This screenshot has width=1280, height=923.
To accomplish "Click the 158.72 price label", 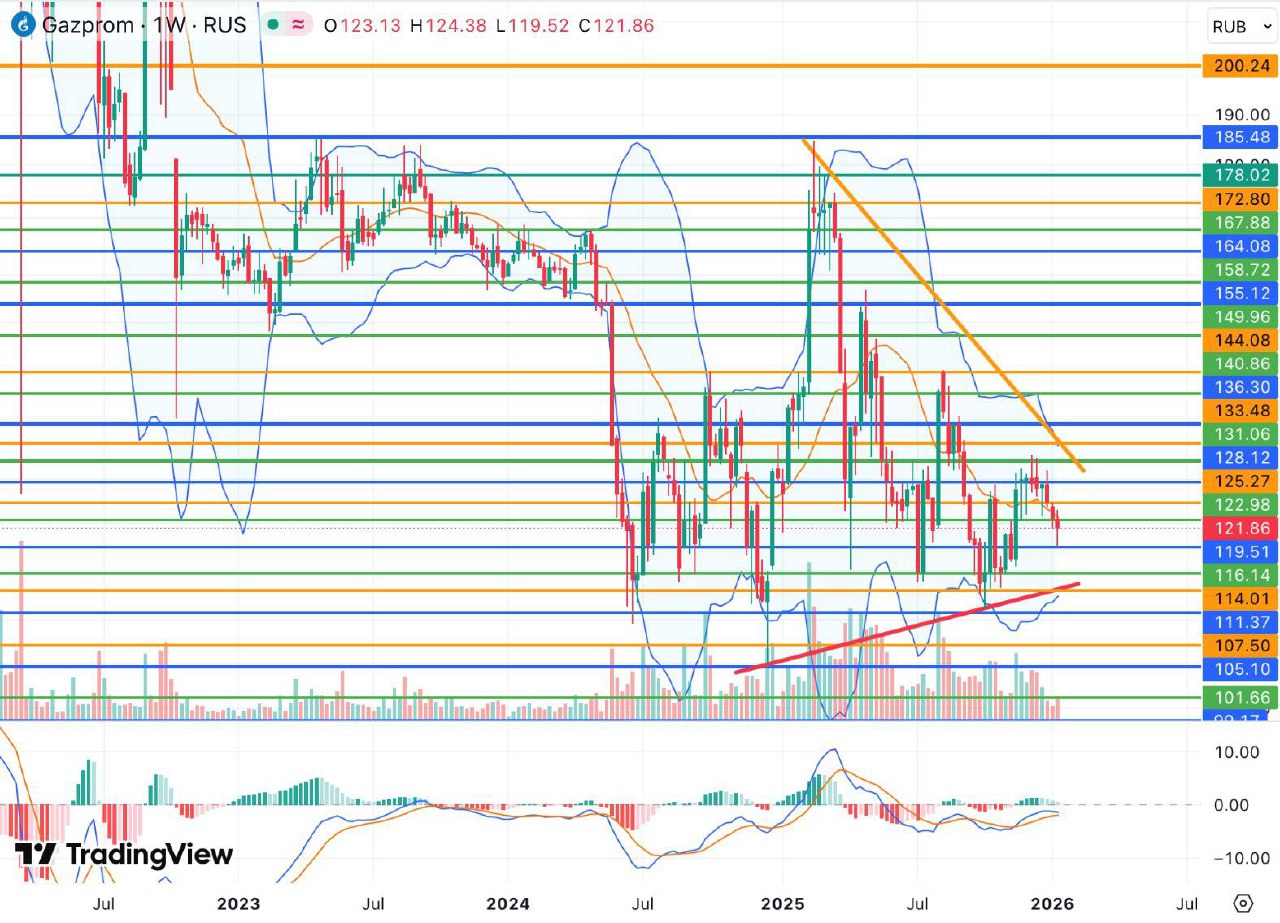I will pyautogui.click(x=1238, y=271).
